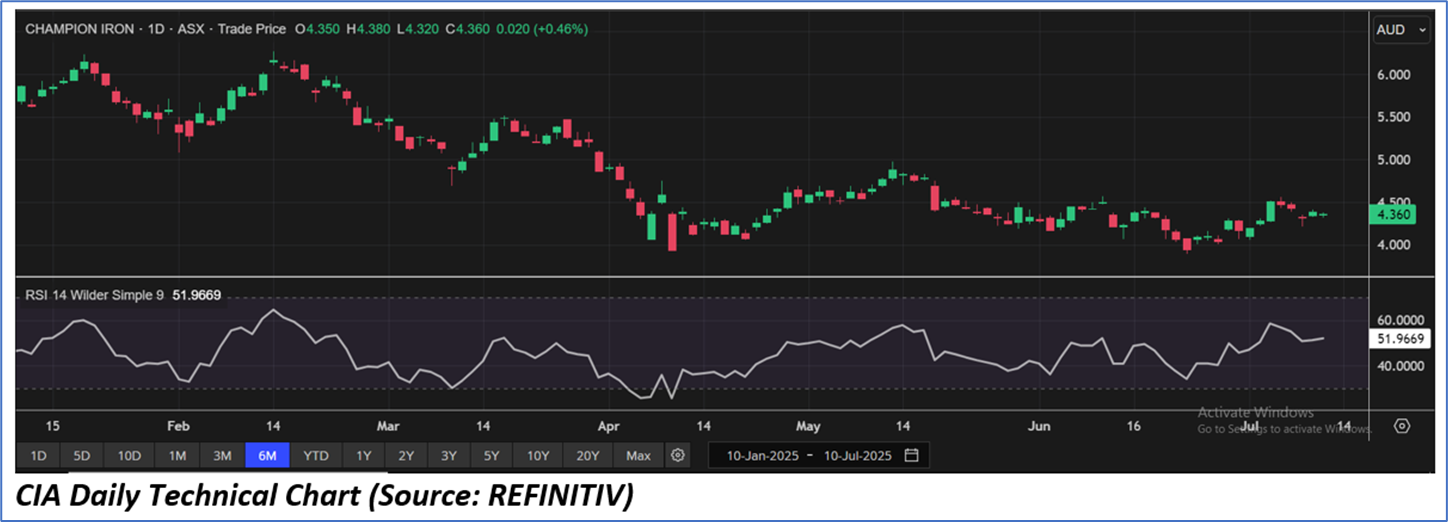This screenshot has width=1448, height=522.
Task: Click the RSI 14 Wilder Simple indicator label
Action: (95, 295)
